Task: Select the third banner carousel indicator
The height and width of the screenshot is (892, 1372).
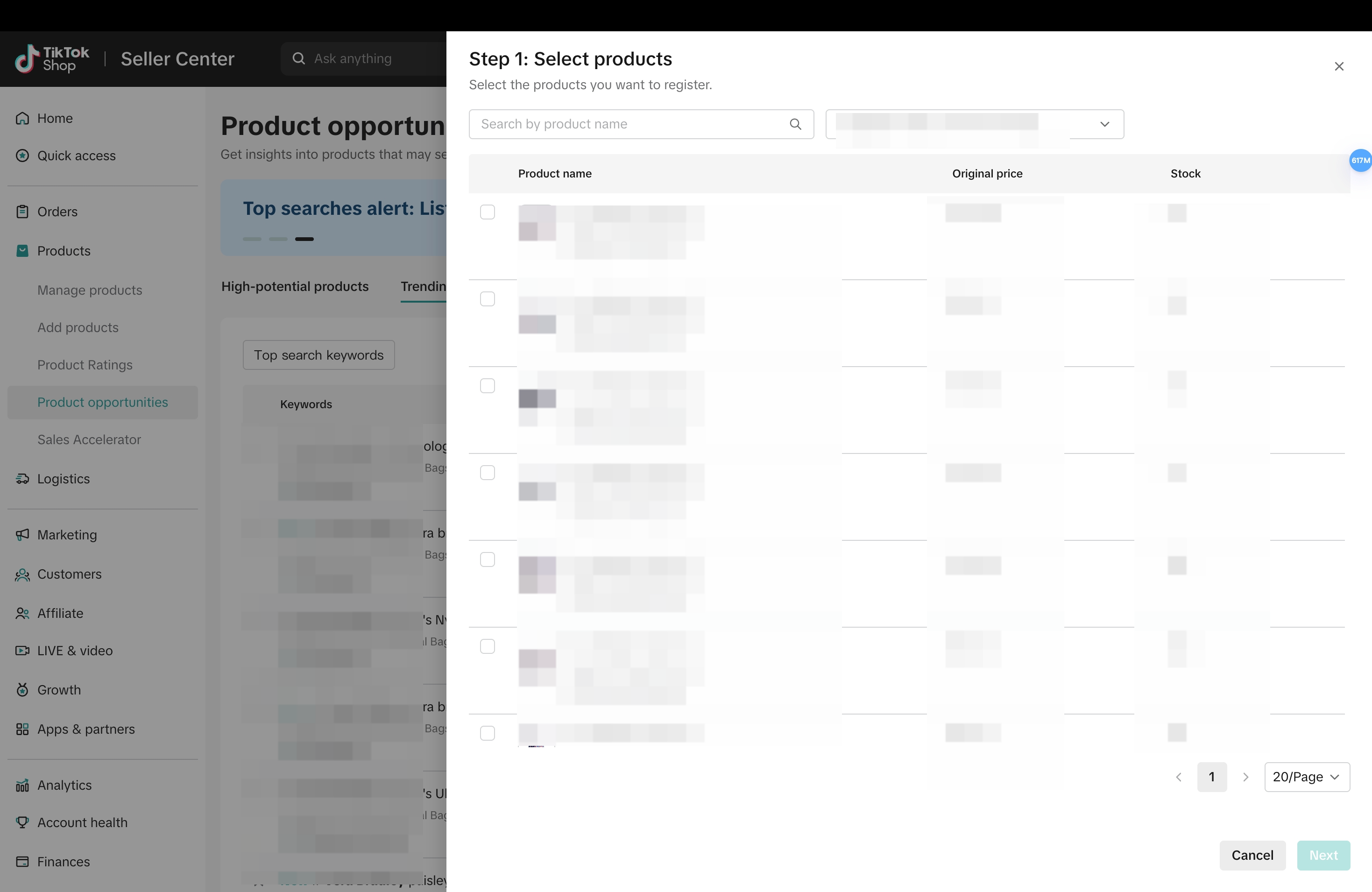Action: (304, 239)
